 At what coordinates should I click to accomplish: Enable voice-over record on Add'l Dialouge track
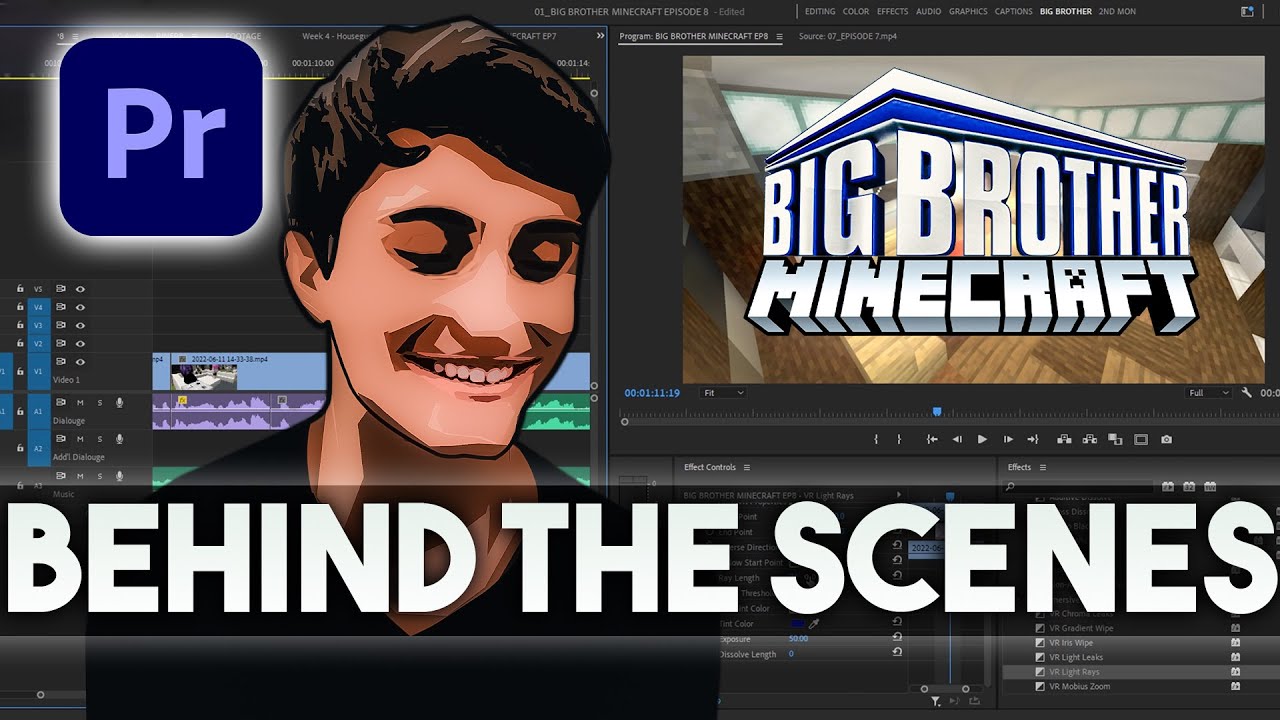coord(119,439)
